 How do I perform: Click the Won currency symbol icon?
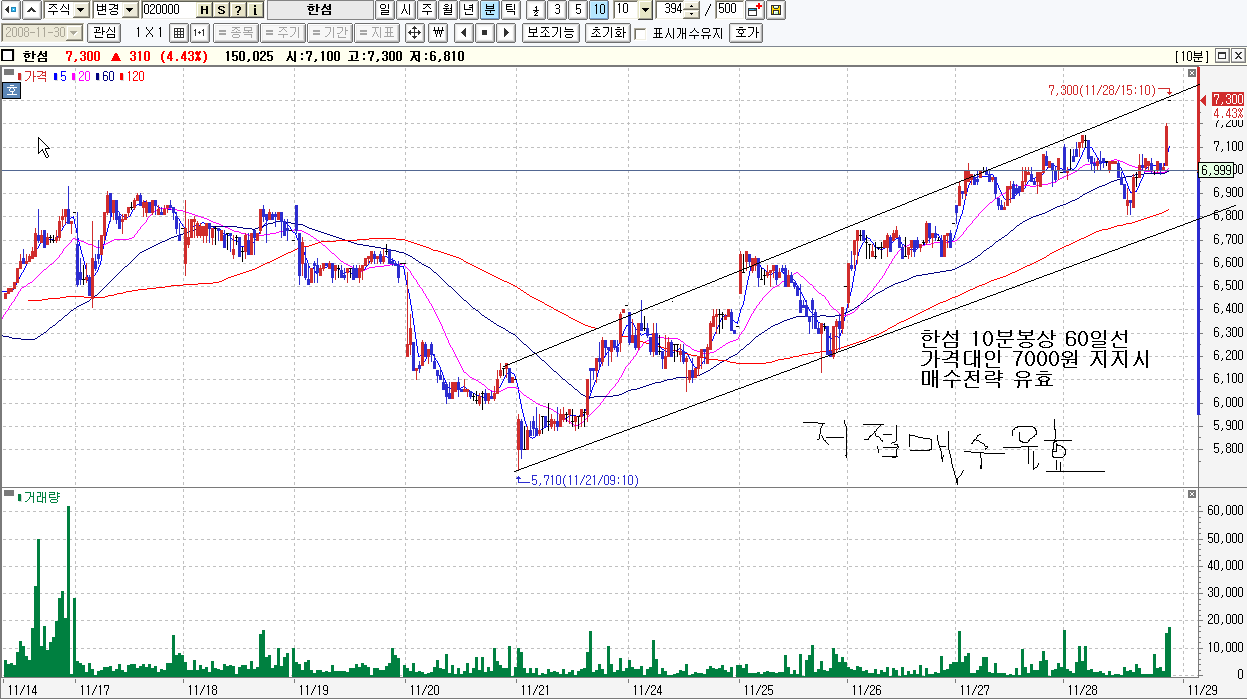(x=436, y=32)
